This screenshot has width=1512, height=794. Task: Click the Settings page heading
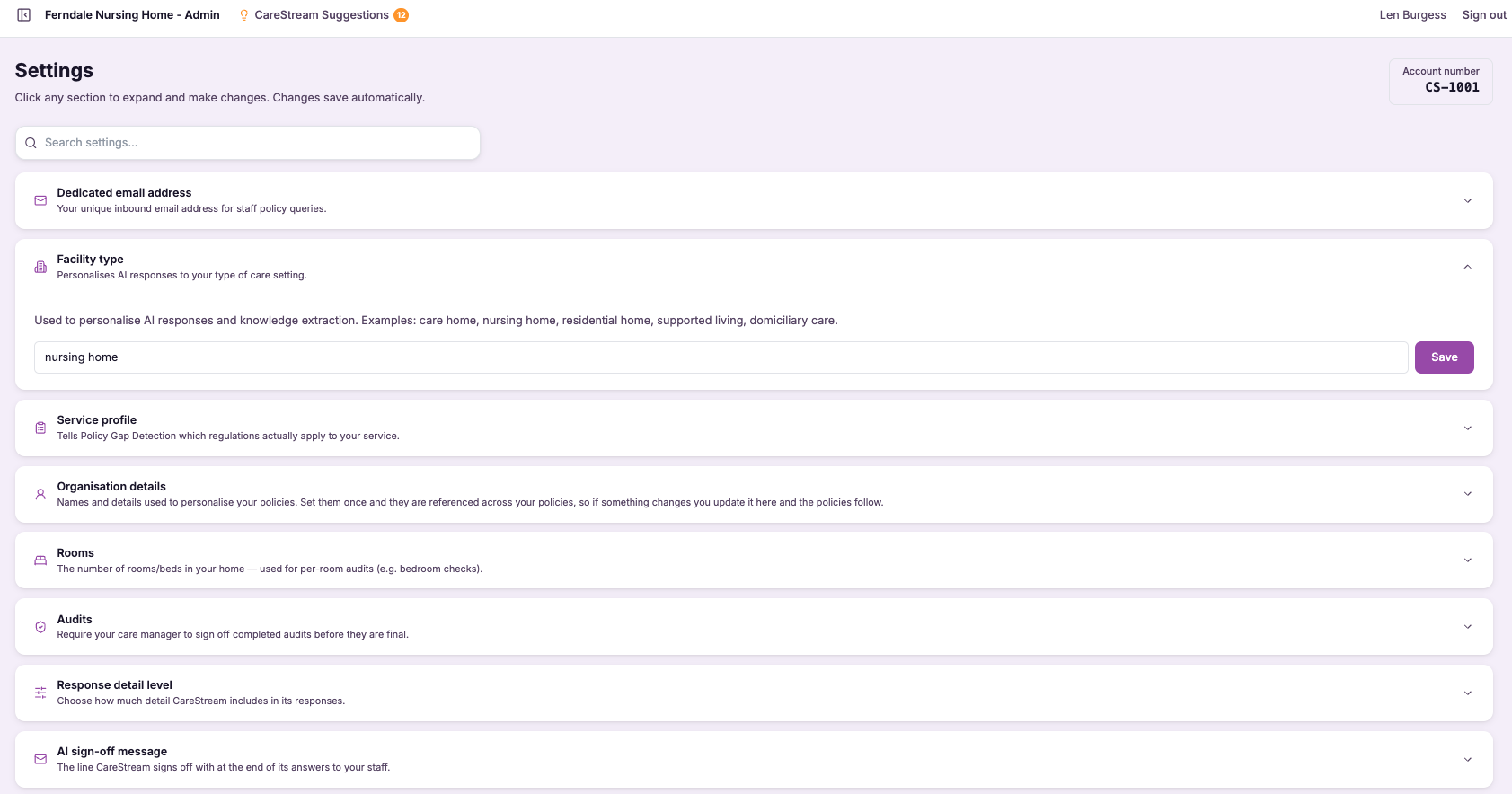pos(54,70)
